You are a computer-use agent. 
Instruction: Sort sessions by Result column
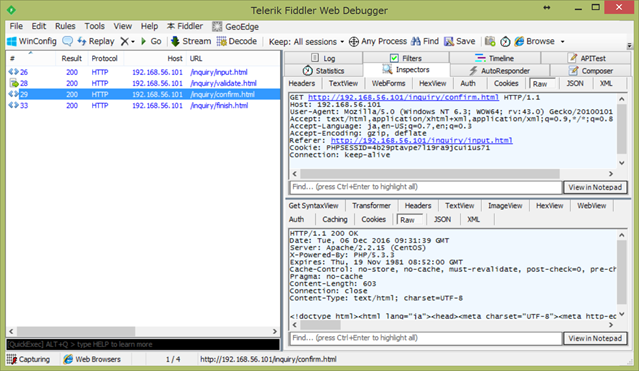pos(71,58)
